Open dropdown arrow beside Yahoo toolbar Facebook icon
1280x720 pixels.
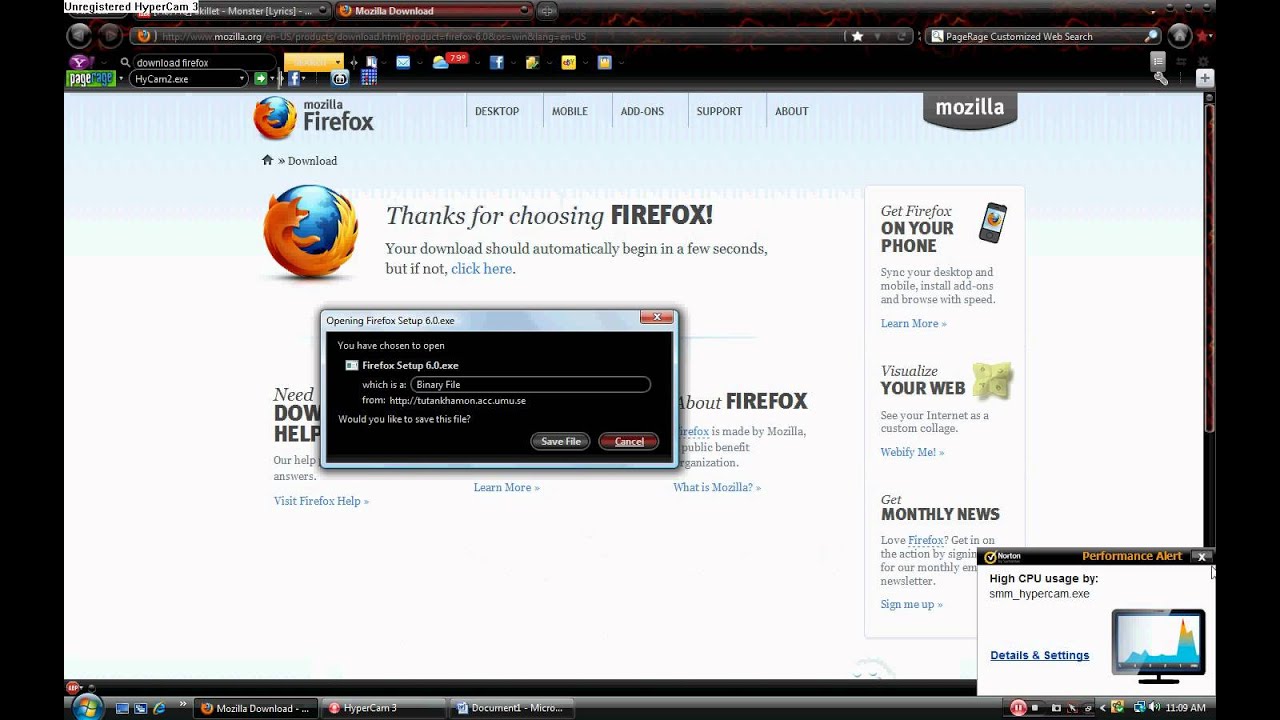click(513, 62)
